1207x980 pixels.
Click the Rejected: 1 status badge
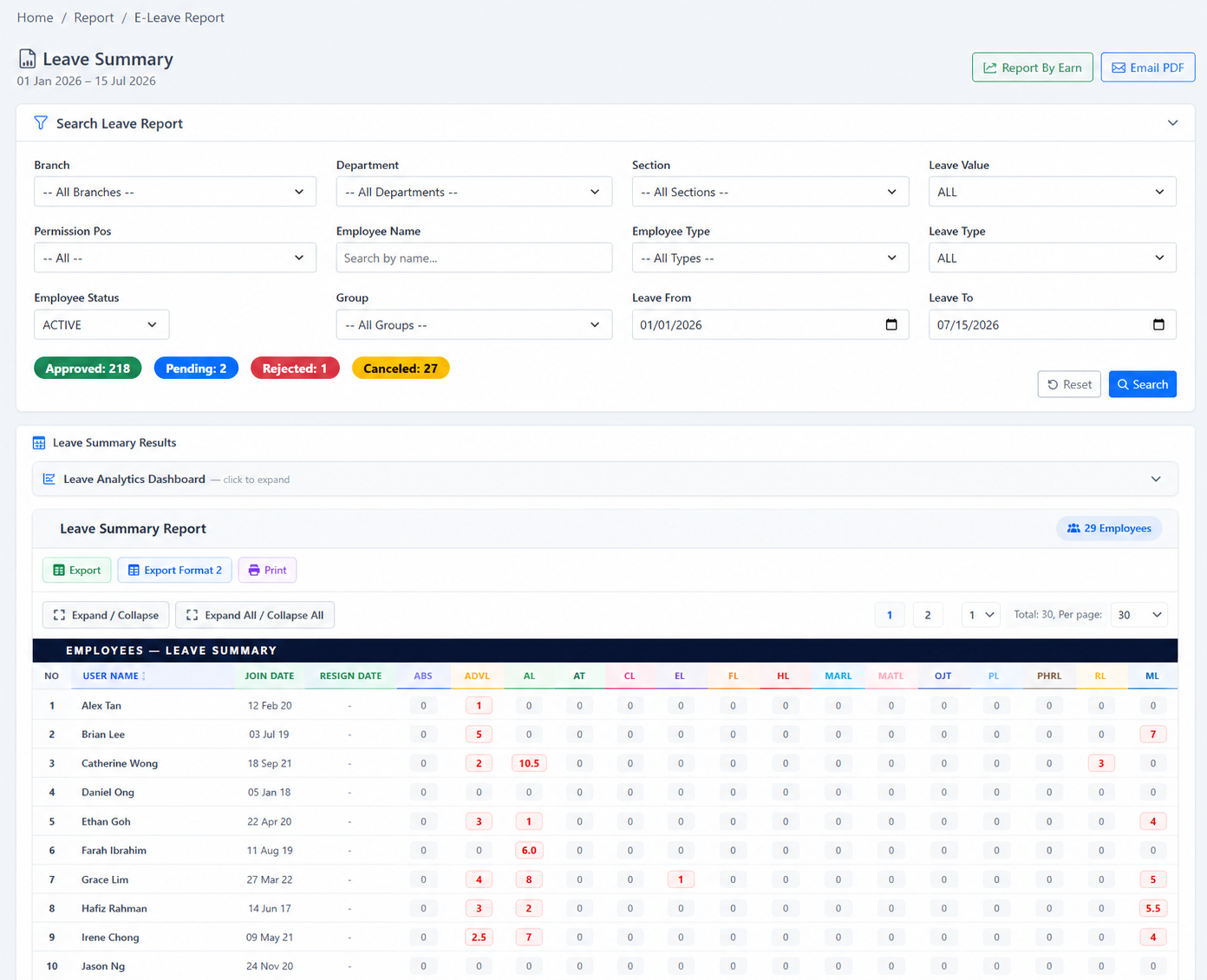[295, 369]
